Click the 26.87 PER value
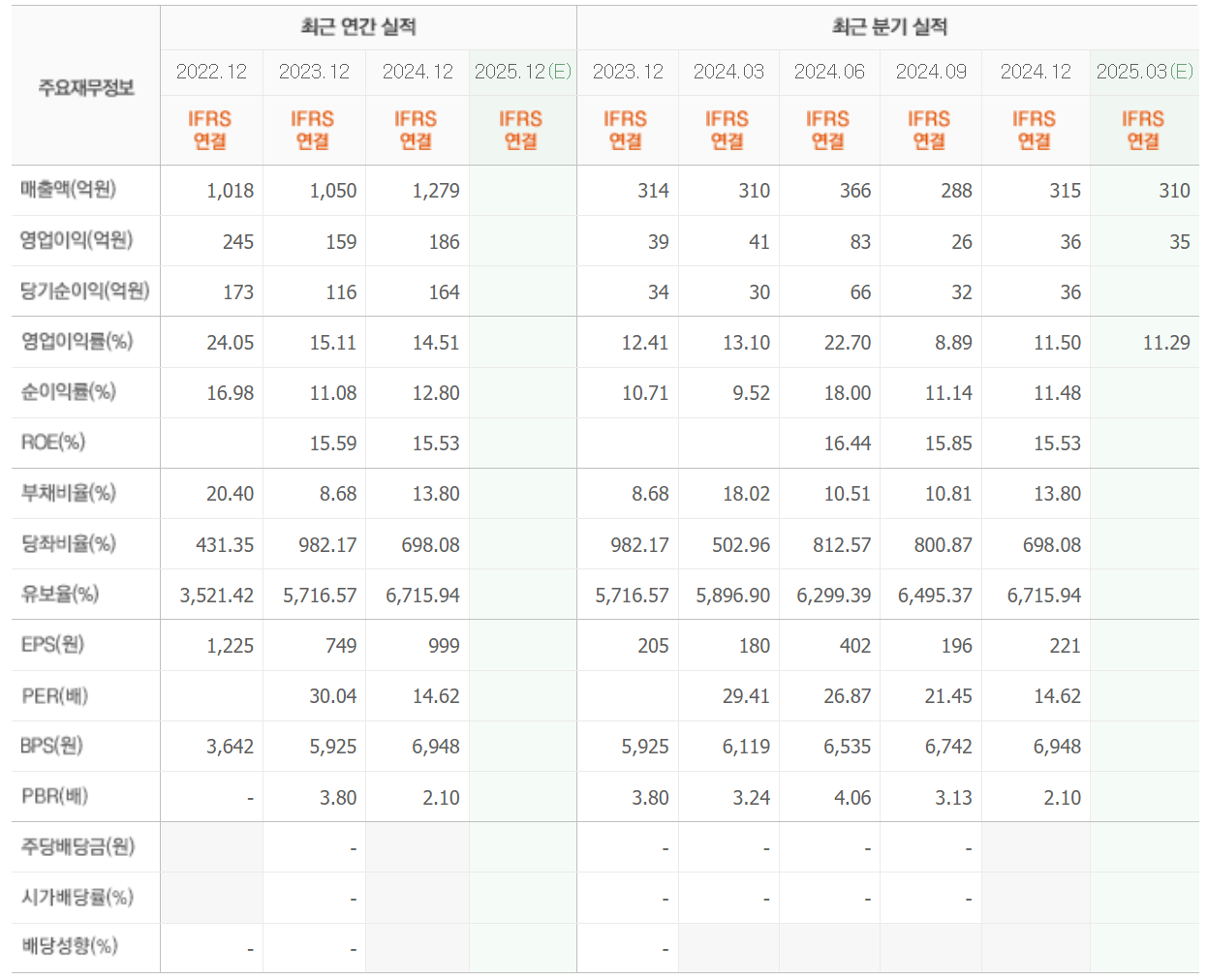 point(848,696)
